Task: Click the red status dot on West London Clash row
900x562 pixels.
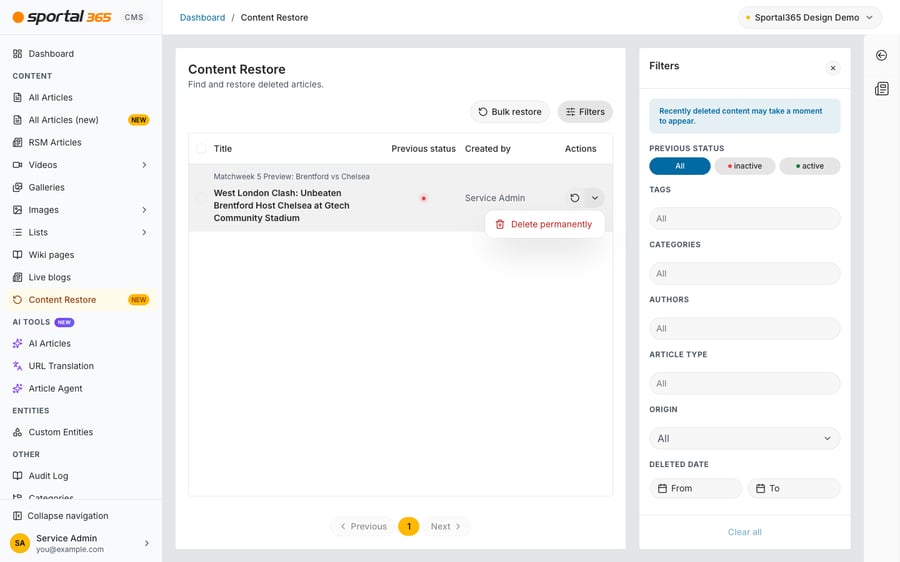Action: click(x=424, y=199)
